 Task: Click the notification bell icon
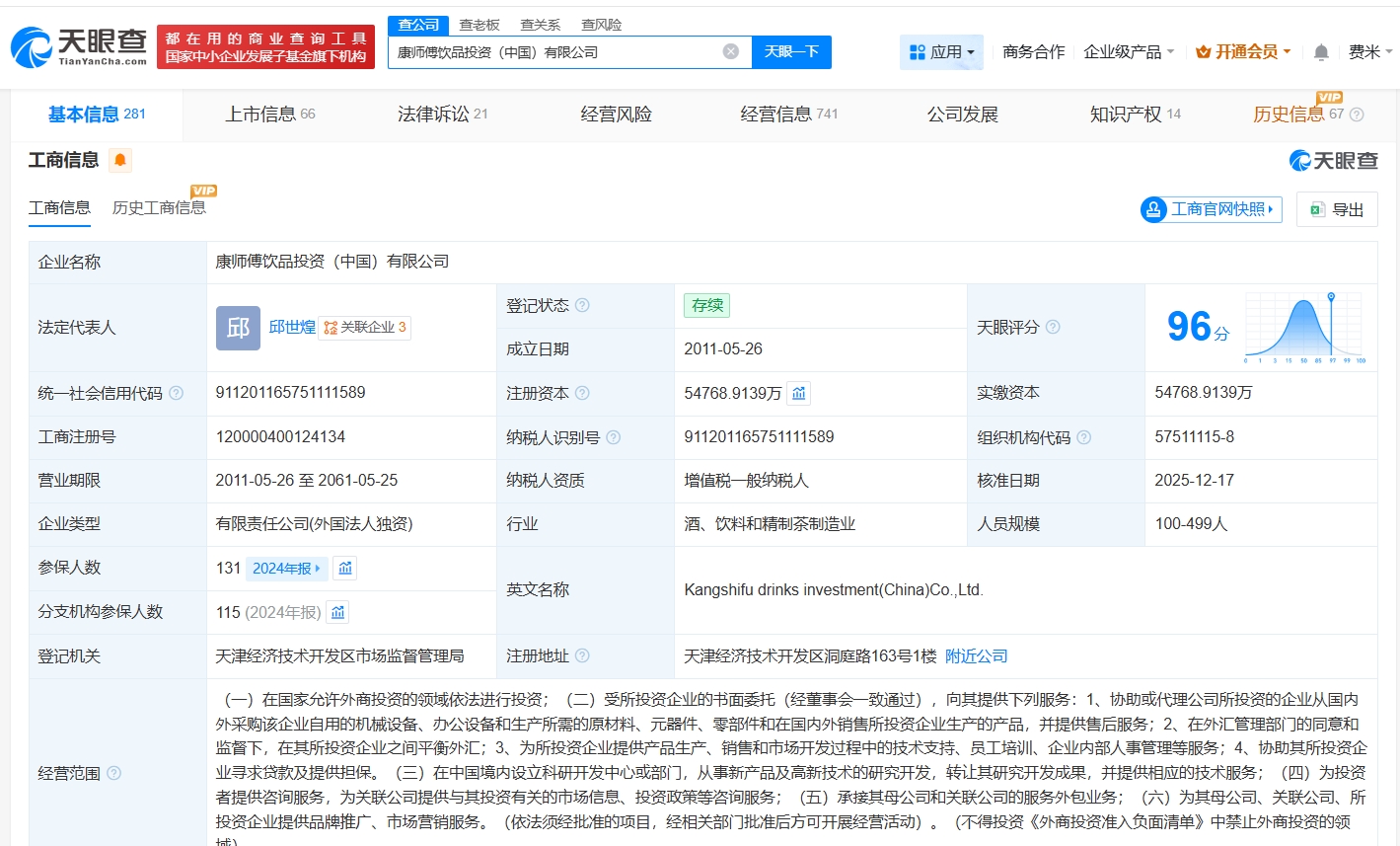click(1321, 52)
